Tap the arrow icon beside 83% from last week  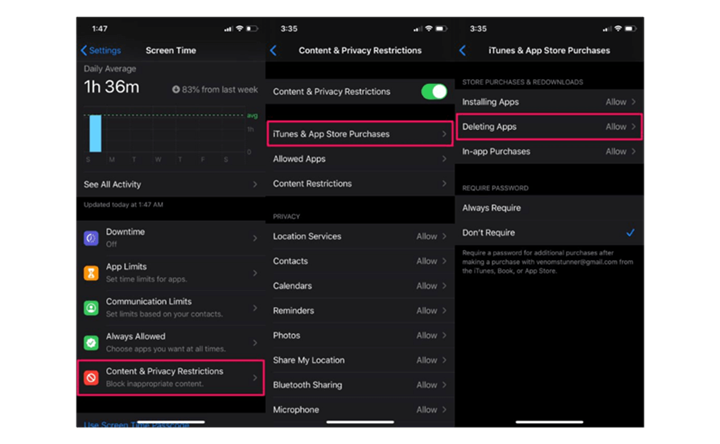(176, 90)
